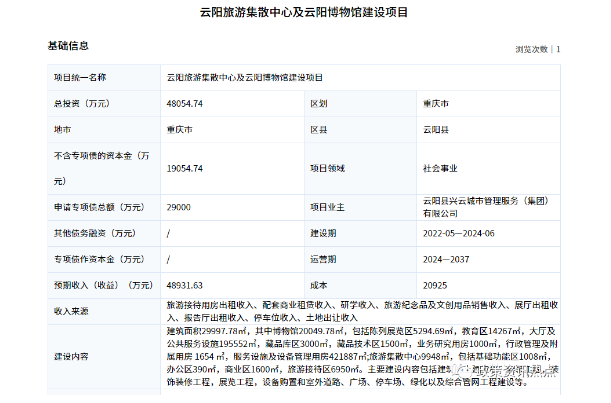Click the 区县 value 云阳县
The image size is (611, 403).
click(436, 130)
